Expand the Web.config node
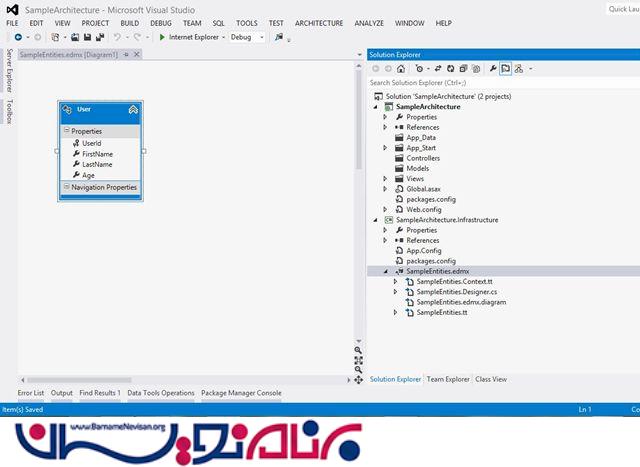 tap(385, 209)
